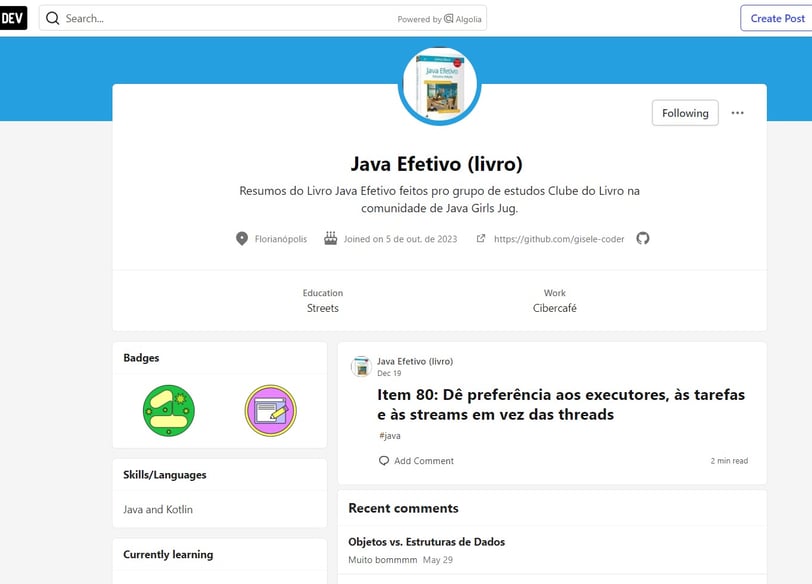The height and width of the screenshot is (584, 812).
Task: Click the external link icon beside GitHub URL
Action: tap(481, 238)
